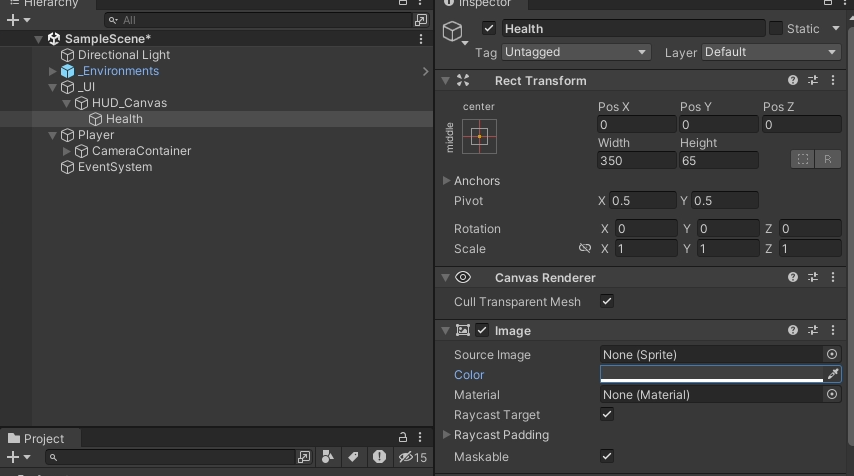The width and height of the screenshot is (854, 476).
Task: Search Project by type icon
Action: (x=328, y=457)
